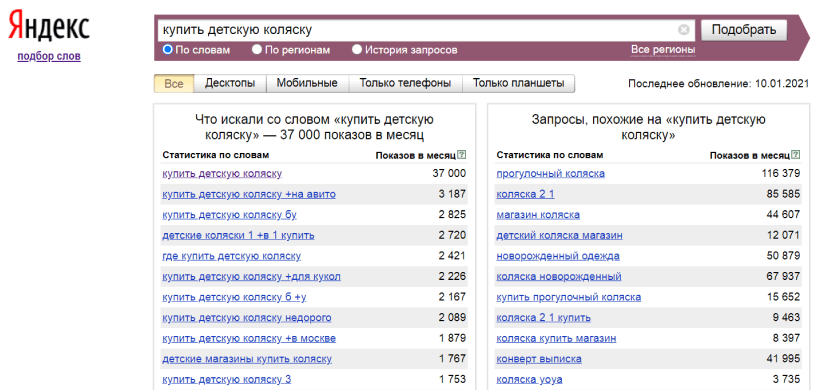Image resolution: width=819 pixels, height=390 pixels.
Task: Click the 'Подобрать' button
Action: (x=744, y=30)
